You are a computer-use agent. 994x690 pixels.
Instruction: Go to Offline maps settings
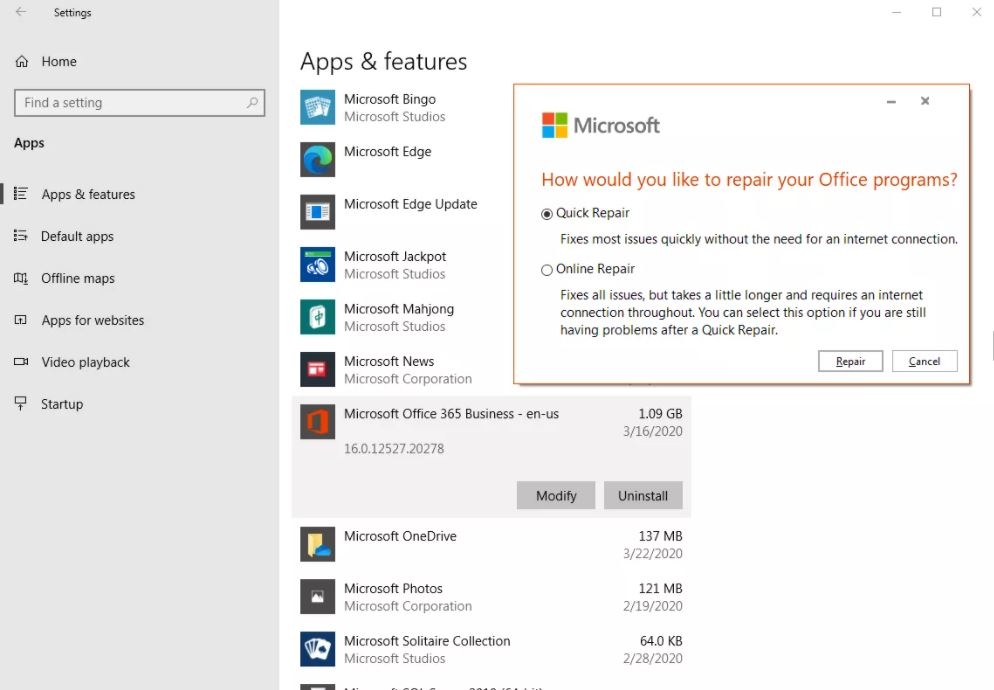pos(77,279)
